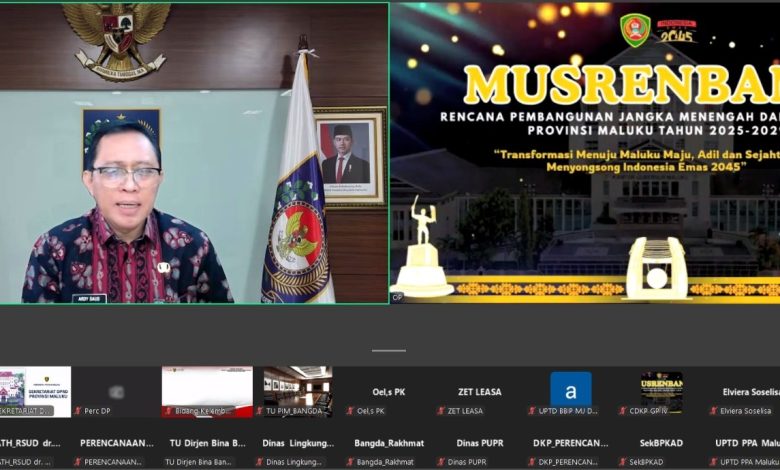The image size is (780, 470).
Task: Click the muted mic icon next to Dinas PUPR
Action: pyautogui.click(x=440, y=462)
